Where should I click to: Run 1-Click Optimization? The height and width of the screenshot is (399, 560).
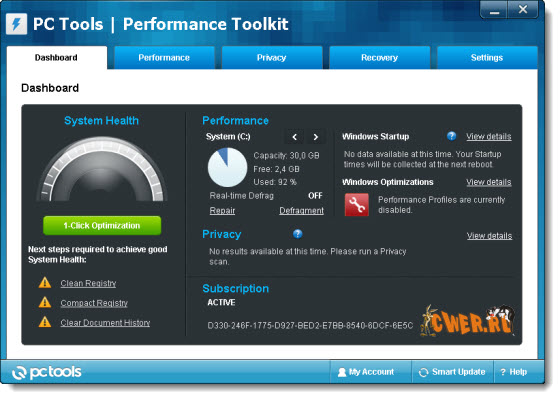(102, 225)
